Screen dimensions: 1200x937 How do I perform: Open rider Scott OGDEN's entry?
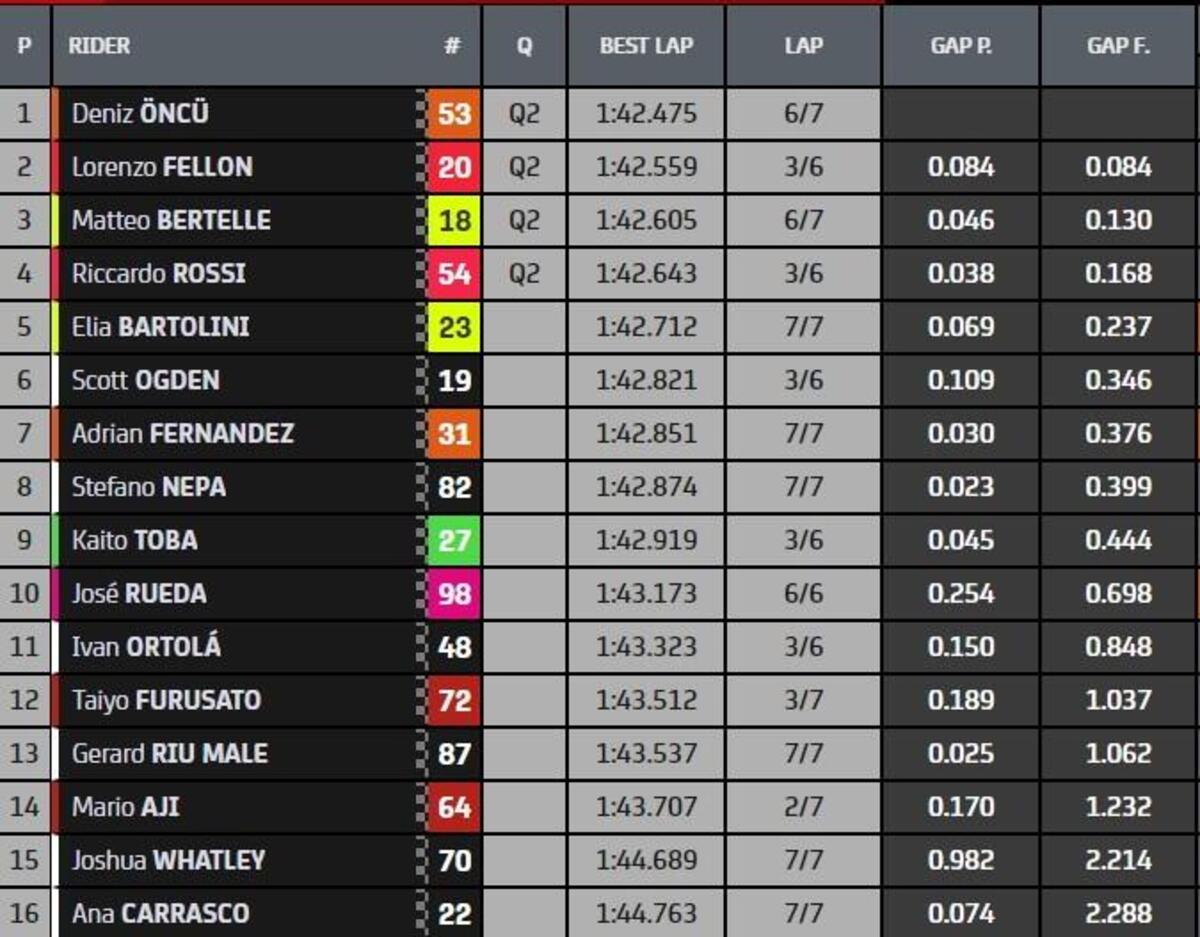pos(146,380)
